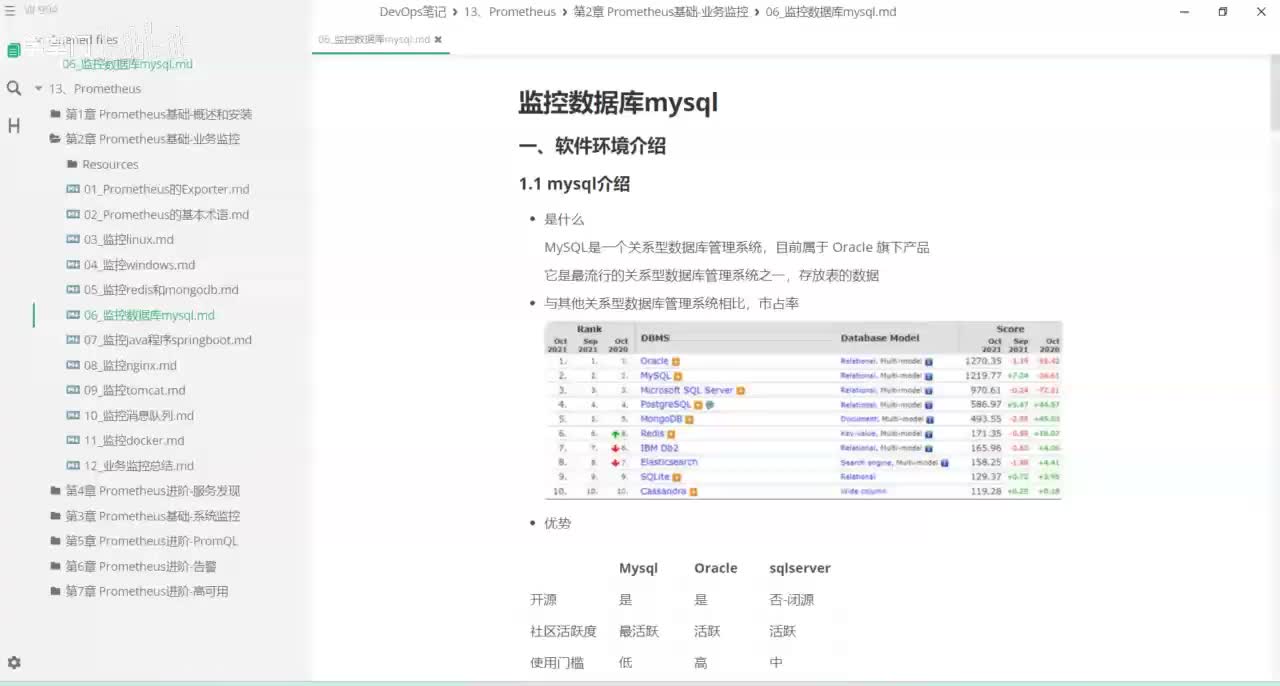
Task: Click the folder icon of 第1章 Prometheus基础-概述和安装
Action: [56, 114]
